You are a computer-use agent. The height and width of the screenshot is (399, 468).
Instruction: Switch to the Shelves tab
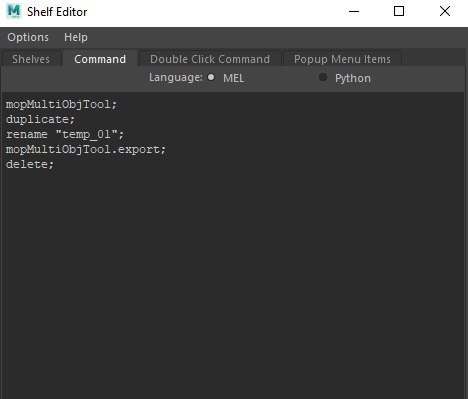click(x=31, y=59)
